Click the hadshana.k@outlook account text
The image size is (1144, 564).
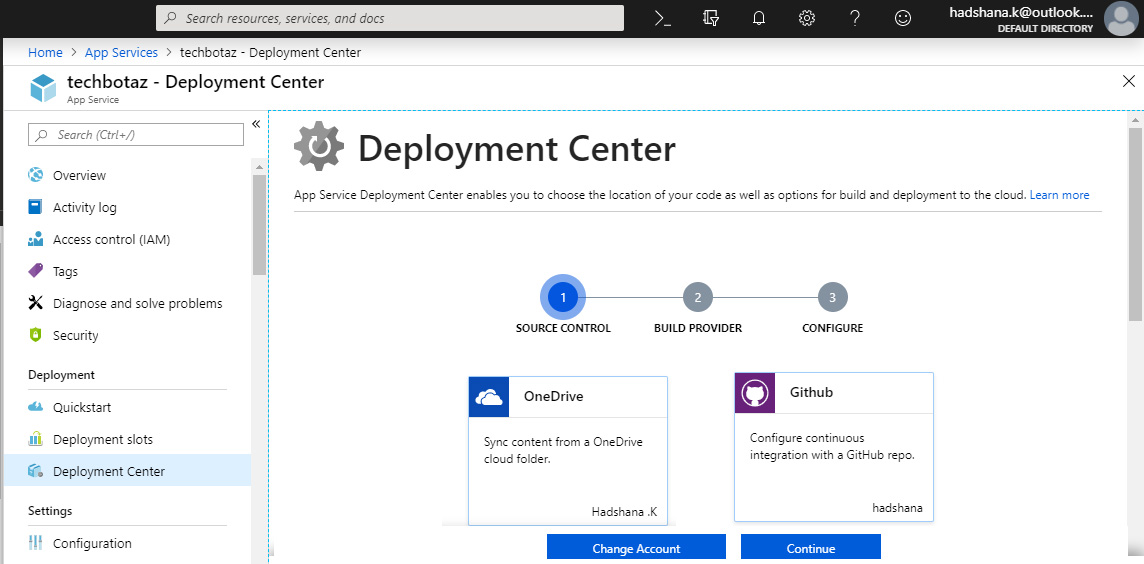coord(1021,12)
